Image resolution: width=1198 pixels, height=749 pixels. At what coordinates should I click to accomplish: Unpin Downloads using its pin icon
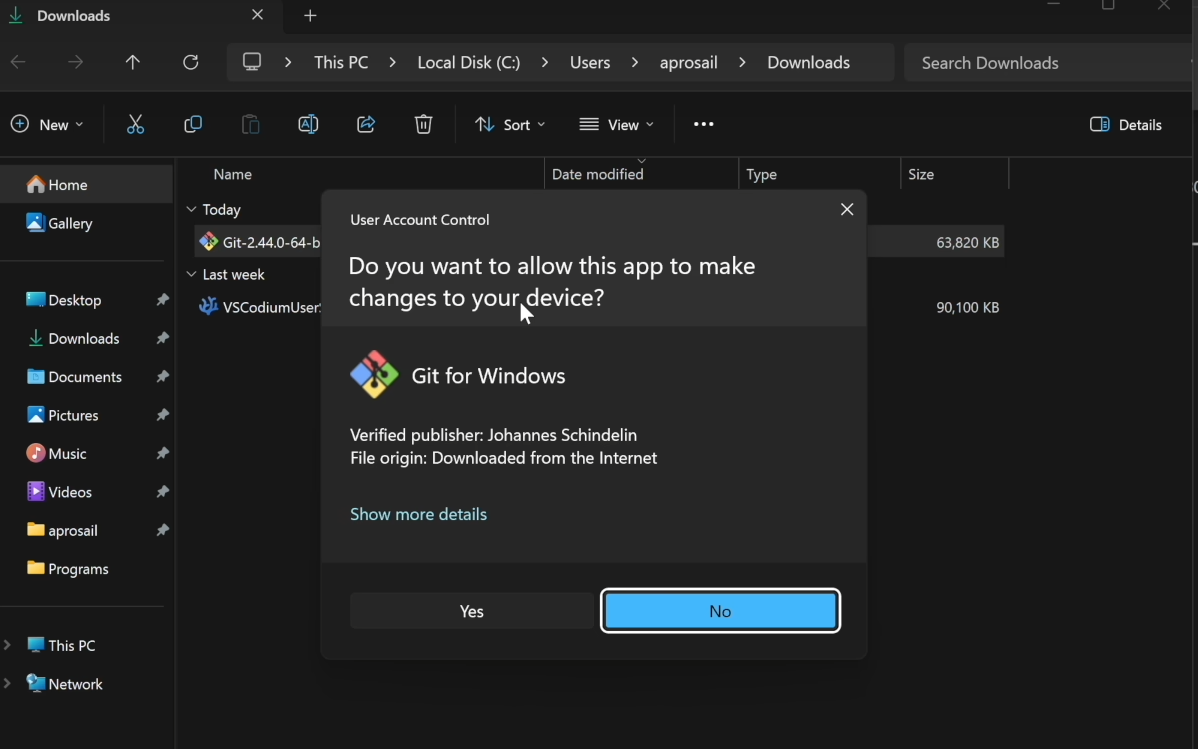(x=162, y=339)
